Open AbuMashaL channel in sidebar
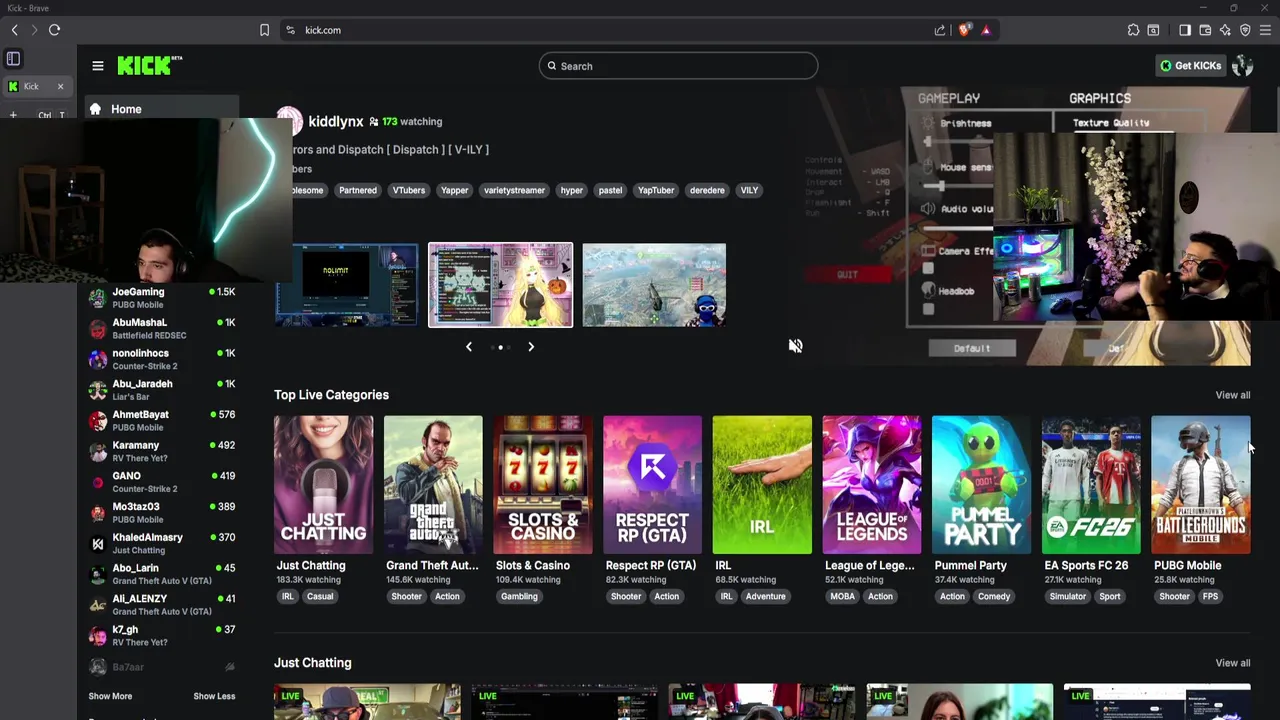Screen dimensions: 1280x720 tap(162, 329)
